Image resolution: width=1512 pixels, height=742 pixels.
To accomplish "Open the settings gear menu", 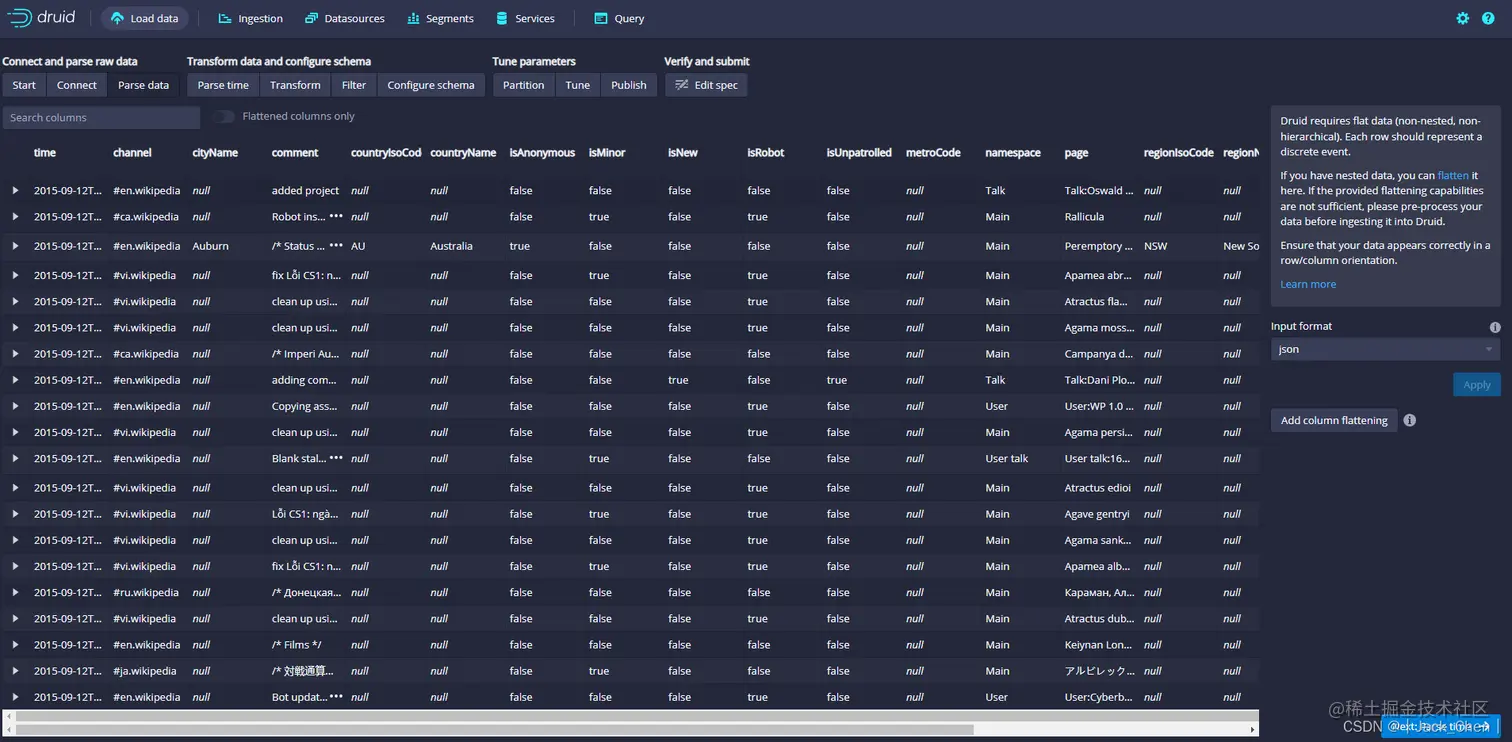I will pyautogui.click(x=1463, y=18).
